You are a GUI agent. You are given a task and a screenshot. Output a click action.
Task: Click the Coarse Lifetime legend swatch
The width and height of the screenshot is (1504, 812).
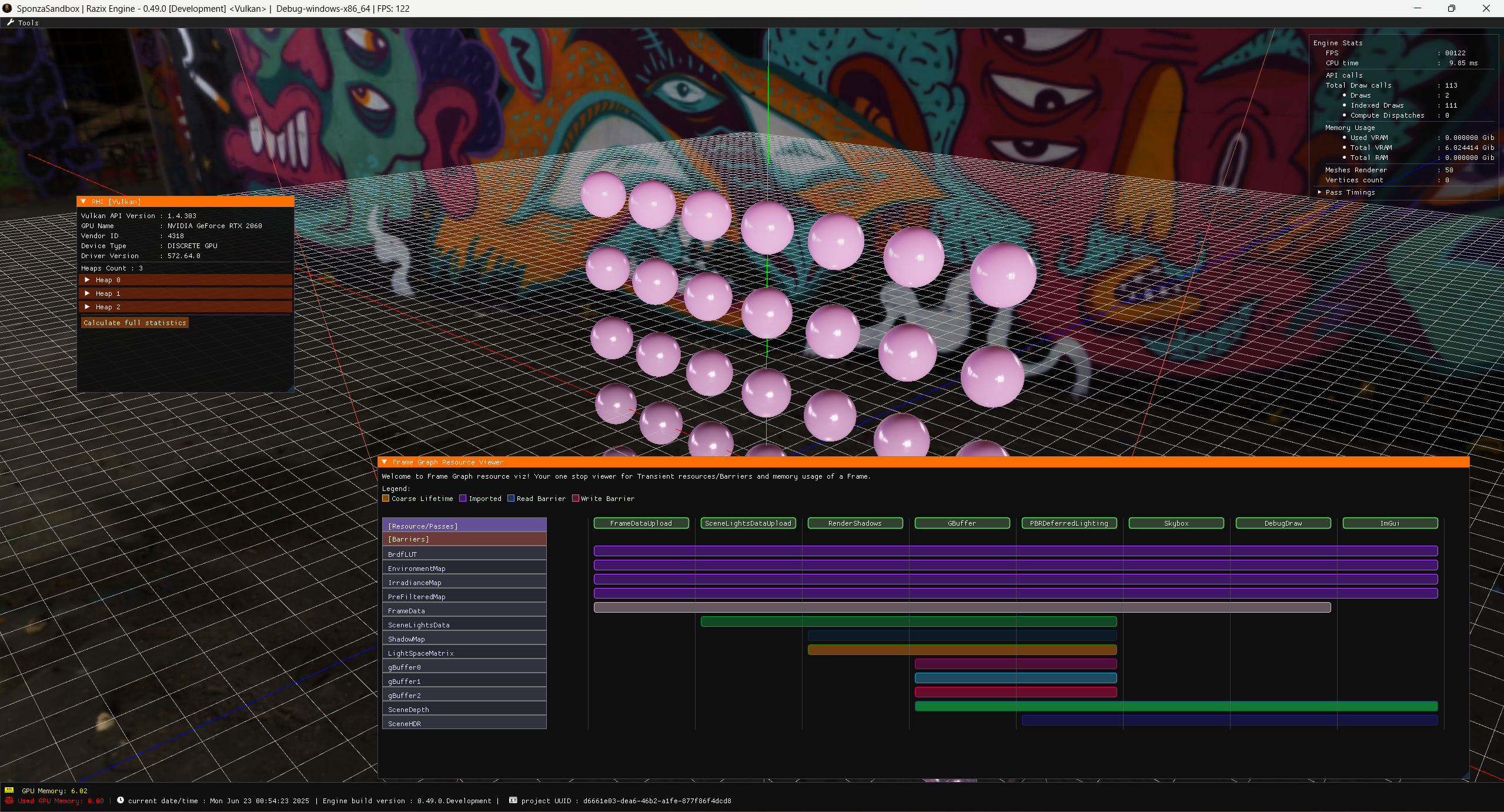coord(386,498)
